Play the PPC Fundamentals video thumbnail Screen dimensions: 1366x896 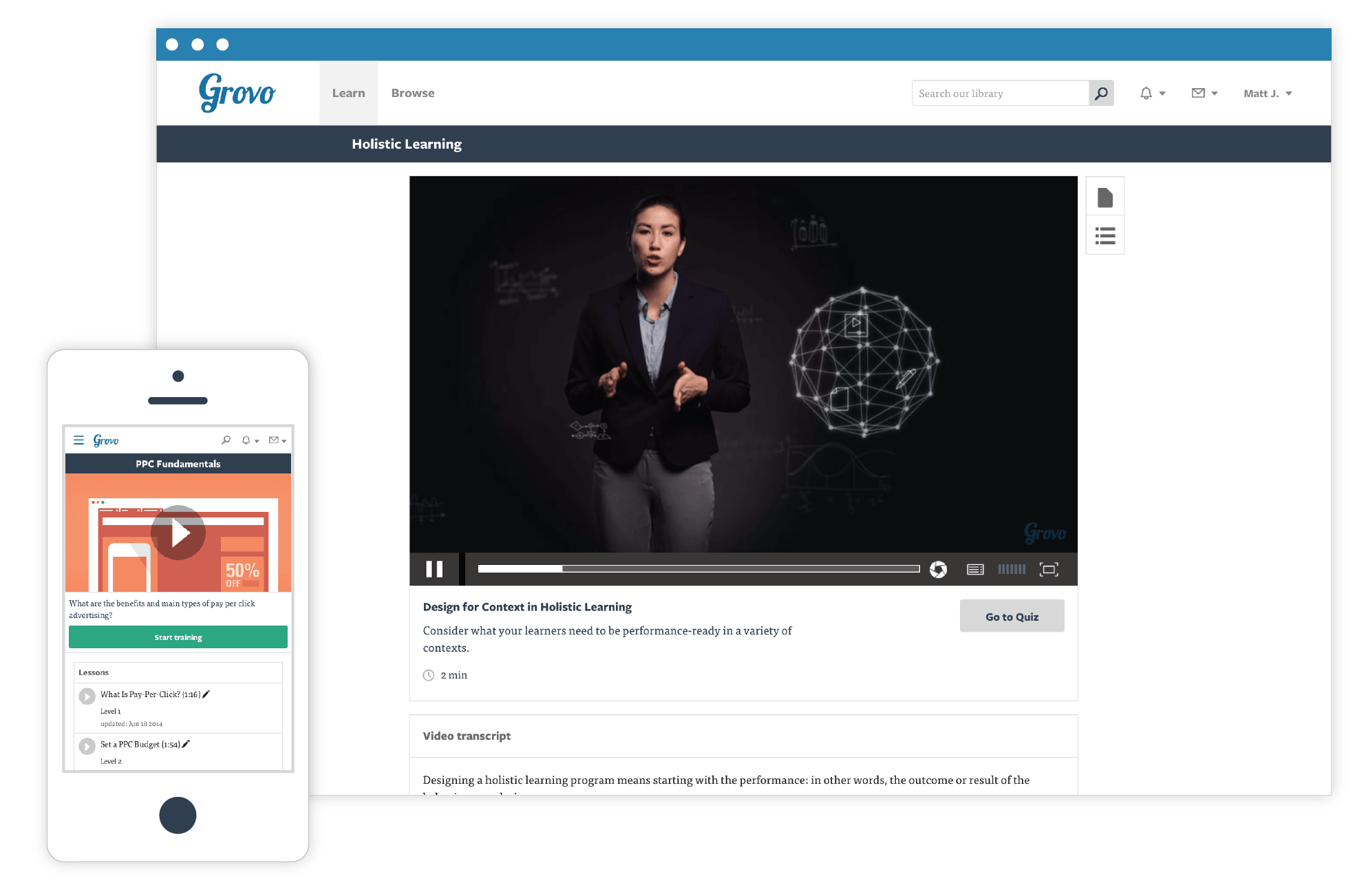(178, 533)
